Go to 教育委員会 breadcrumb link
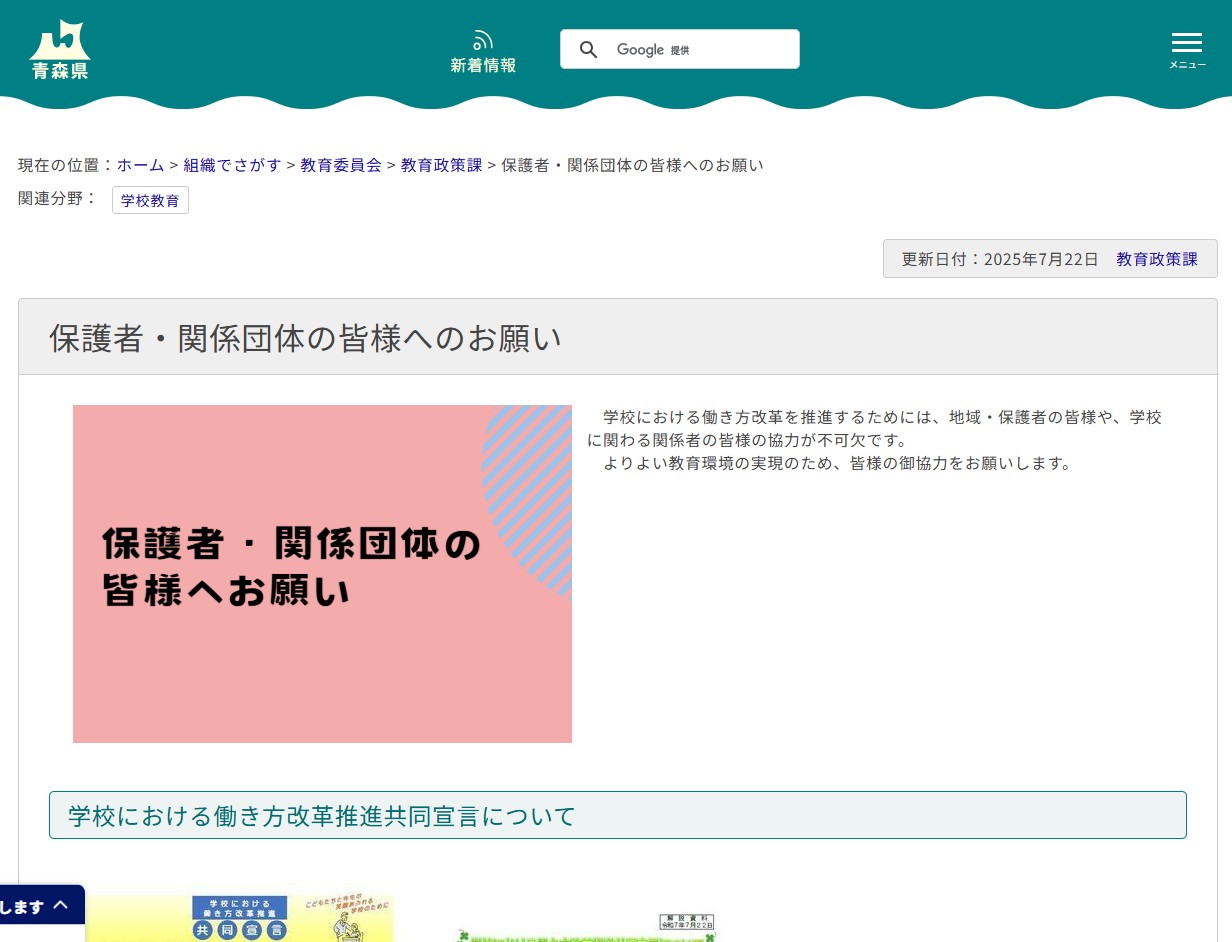The image size is (1232, 942). (x=340, y=164)
